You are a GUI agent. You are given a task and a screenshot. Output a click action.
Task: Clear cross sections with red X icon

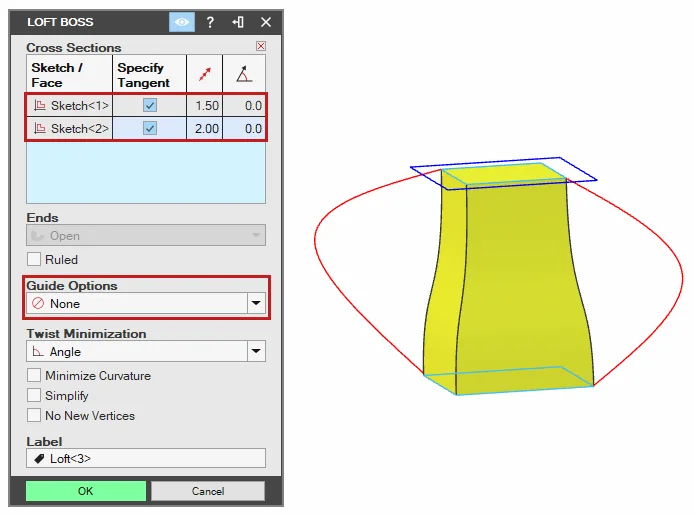pos(261,46)
